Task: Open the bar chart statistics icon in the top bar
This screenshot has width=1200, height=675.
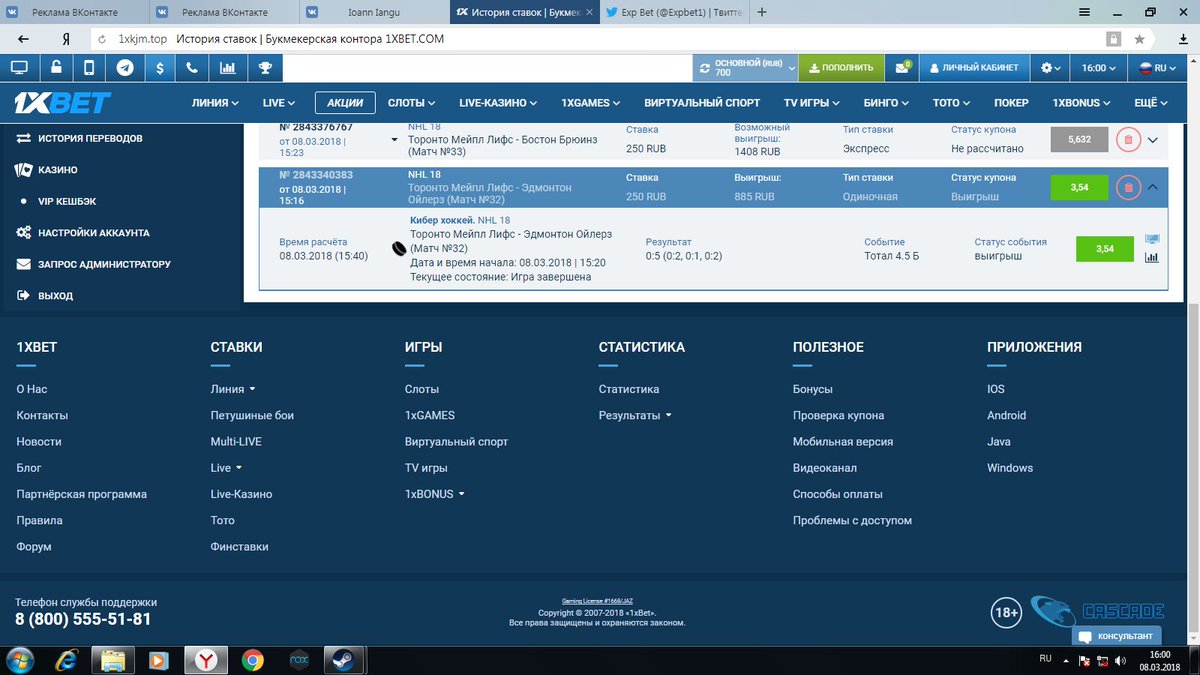Action: coord(229,68)
